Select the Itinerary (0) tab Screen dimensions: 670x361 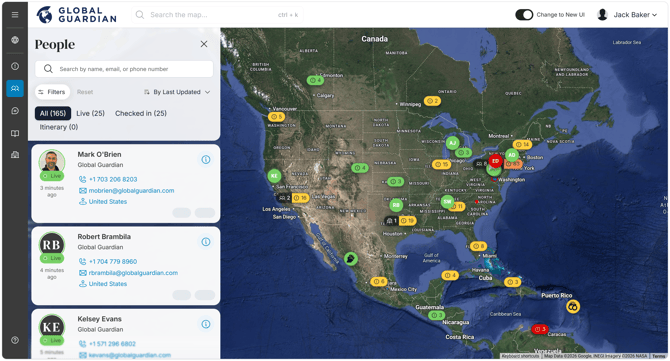[59, 127]
